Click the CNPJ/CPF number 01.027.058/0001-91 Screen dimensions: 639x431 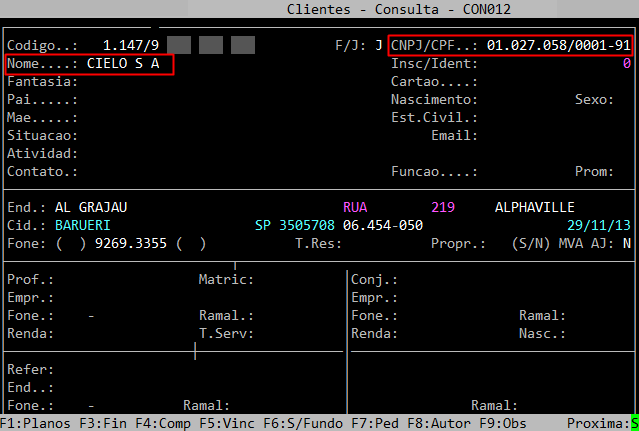558,46
